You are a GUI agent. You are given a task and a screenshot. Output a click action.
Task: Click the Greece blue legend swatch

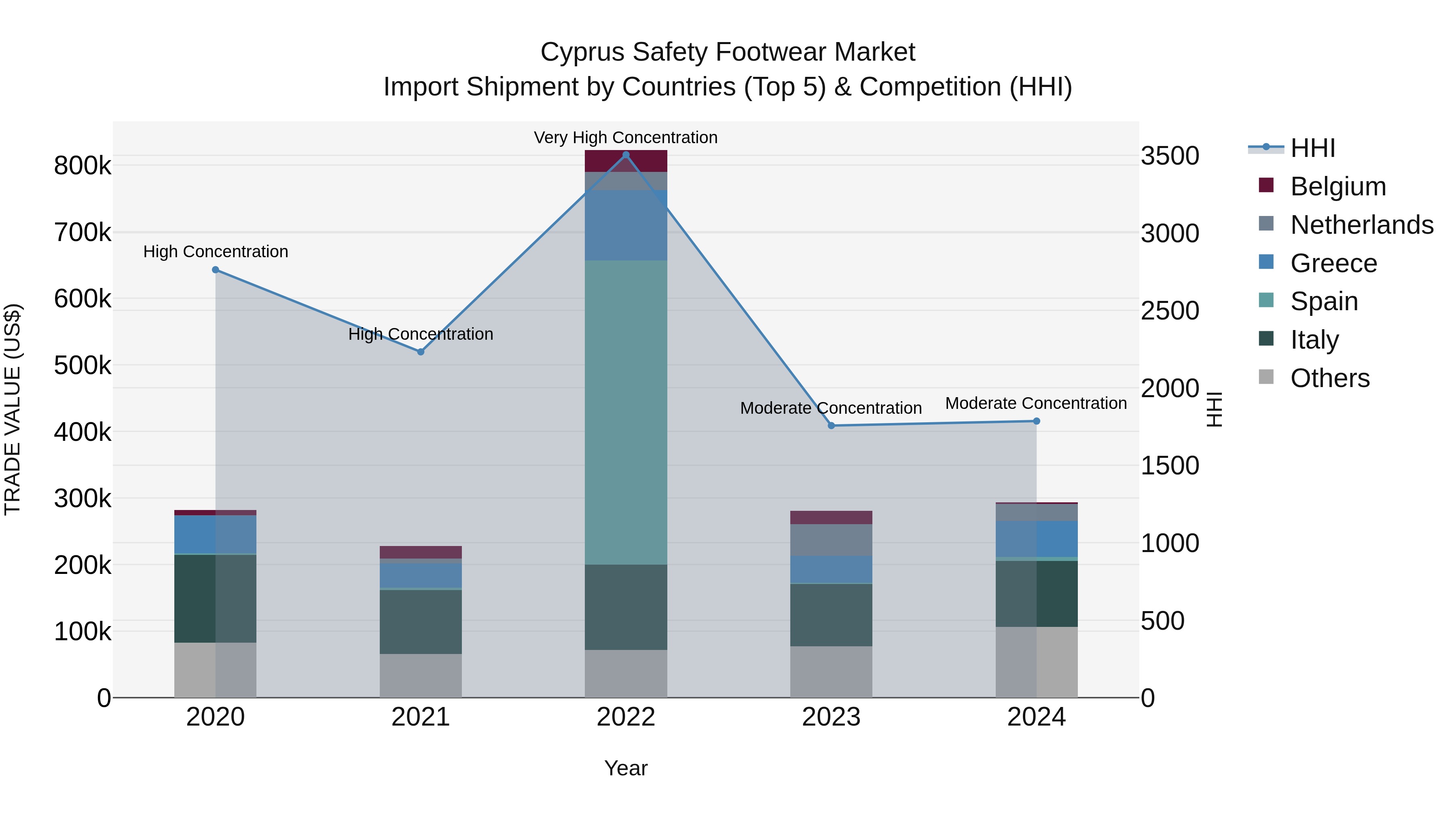coord(1266,262)
